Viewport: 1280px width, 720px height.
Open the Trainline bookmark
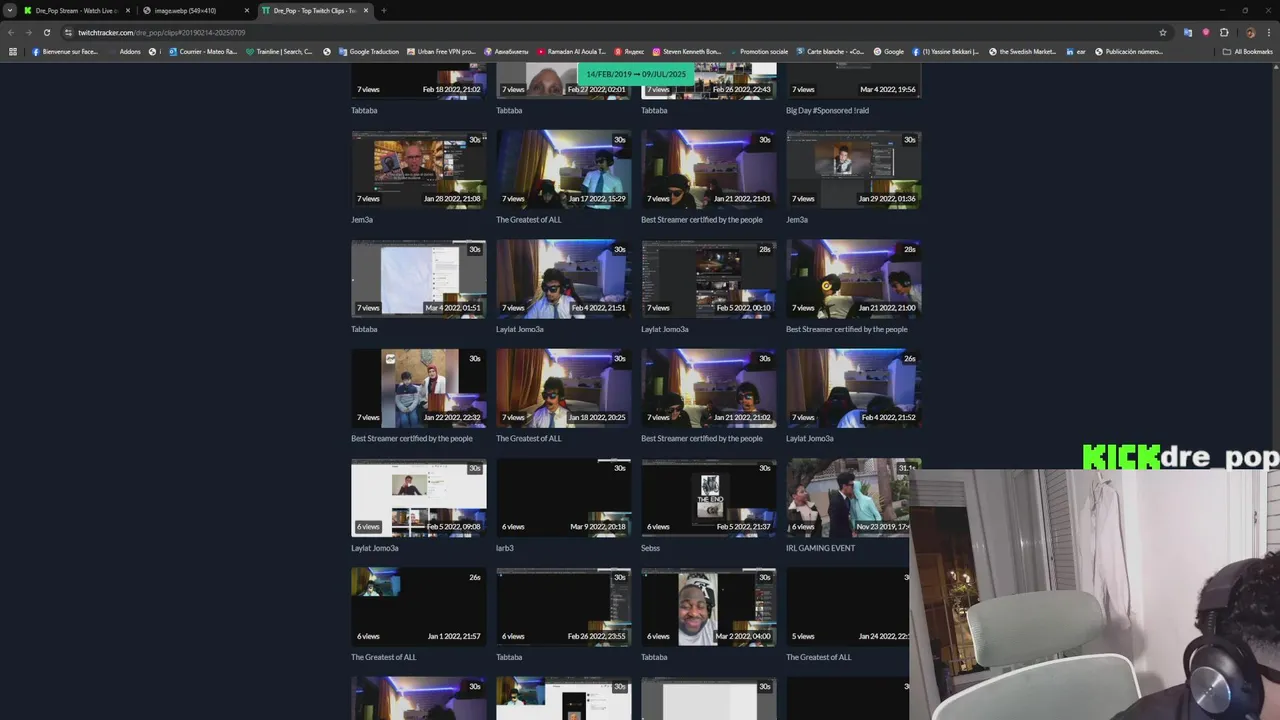(279, 51)
